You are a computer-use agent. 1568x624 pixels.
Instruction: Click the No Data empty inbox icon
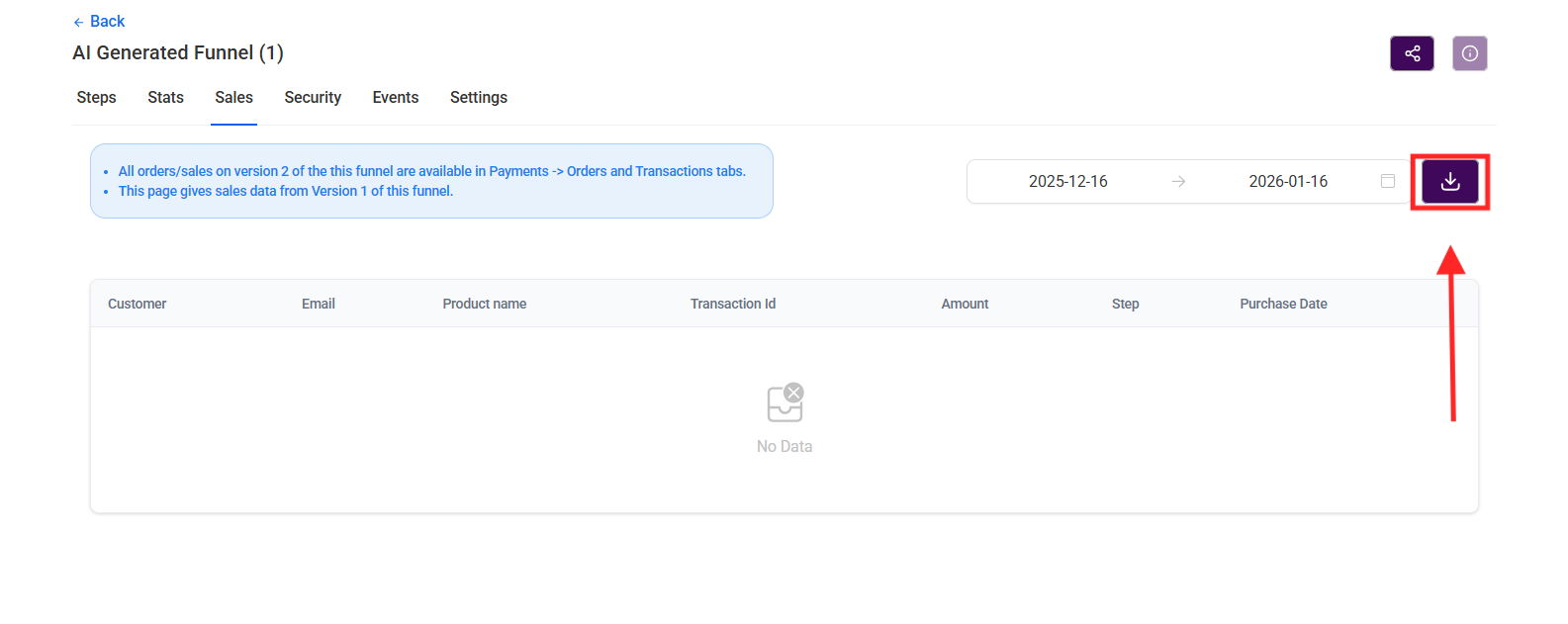785,402
